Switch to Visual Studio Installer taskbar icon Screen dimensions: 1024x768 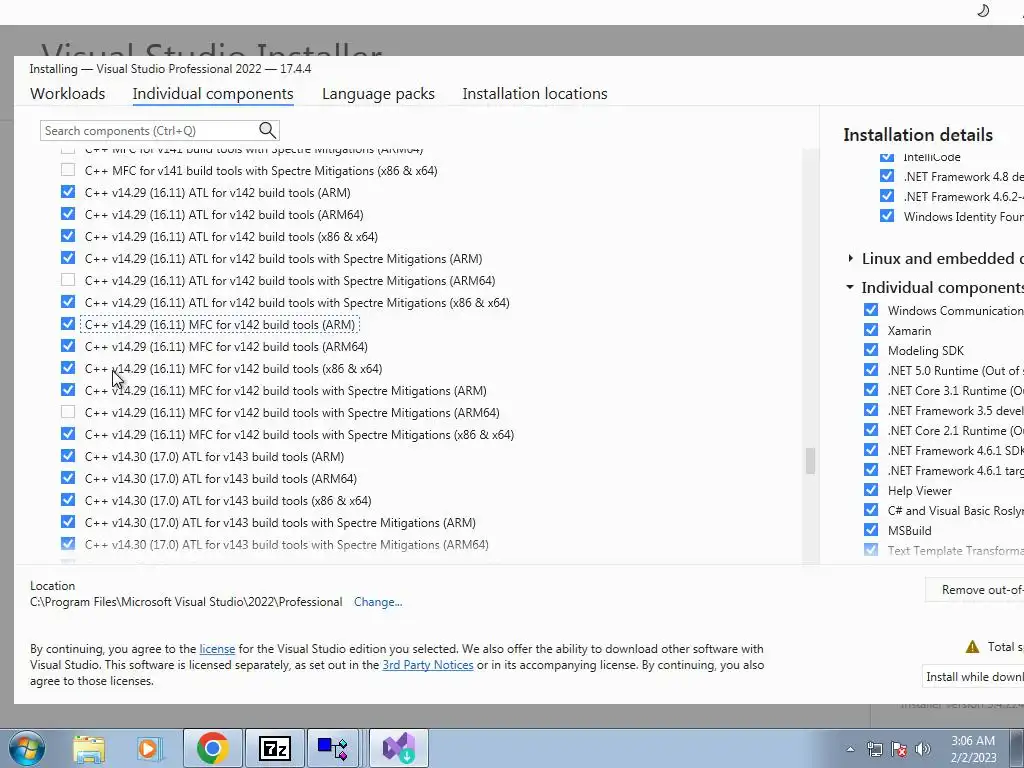point(399,748)
